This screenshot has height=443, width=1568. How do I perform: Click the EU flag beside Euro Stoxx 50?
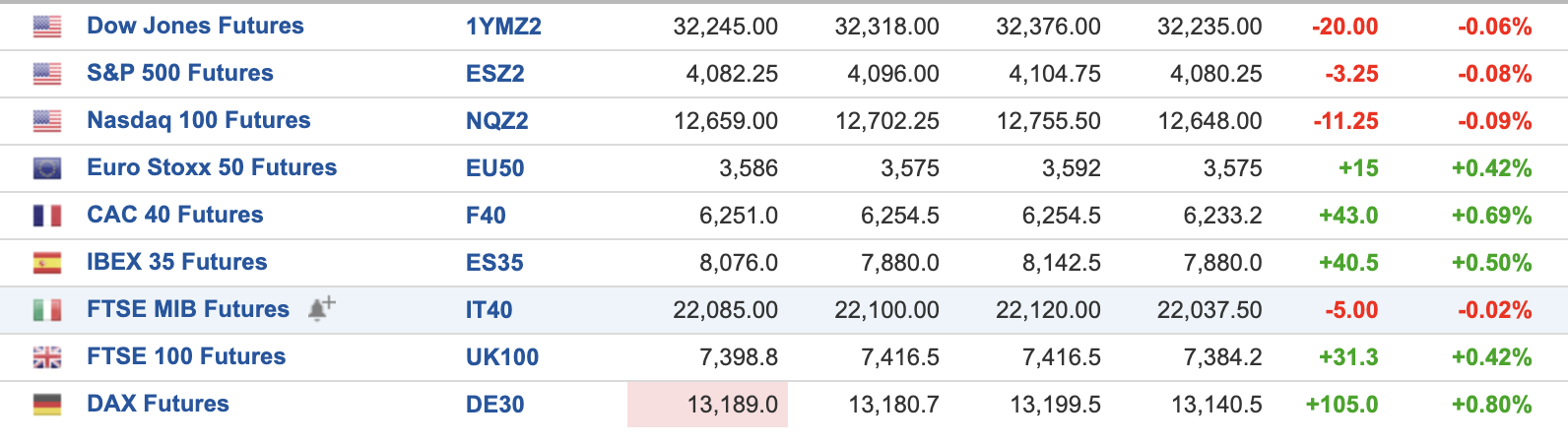pos(47,168)
